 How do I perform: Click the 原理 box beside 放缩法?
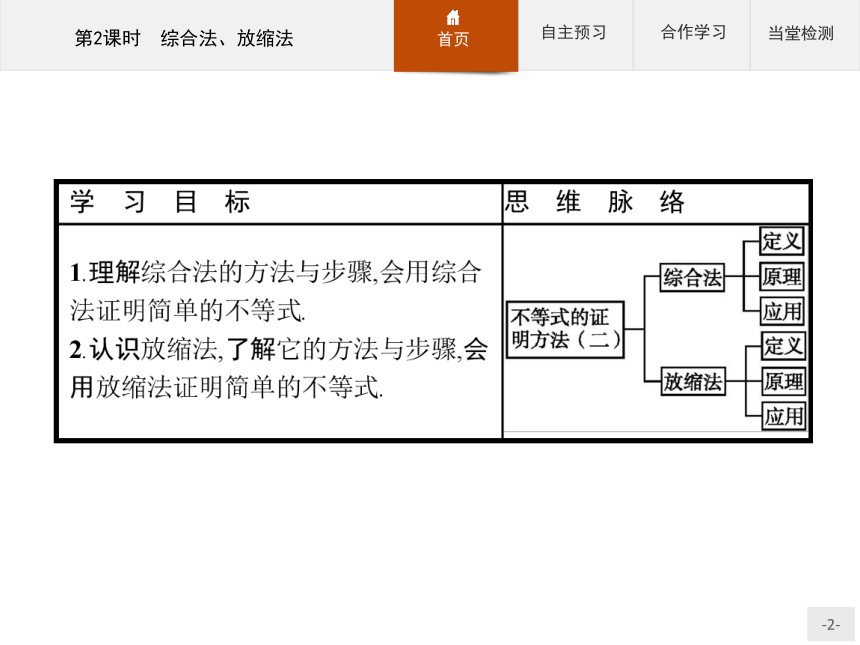pyautogui.click(x=784, y=381)
